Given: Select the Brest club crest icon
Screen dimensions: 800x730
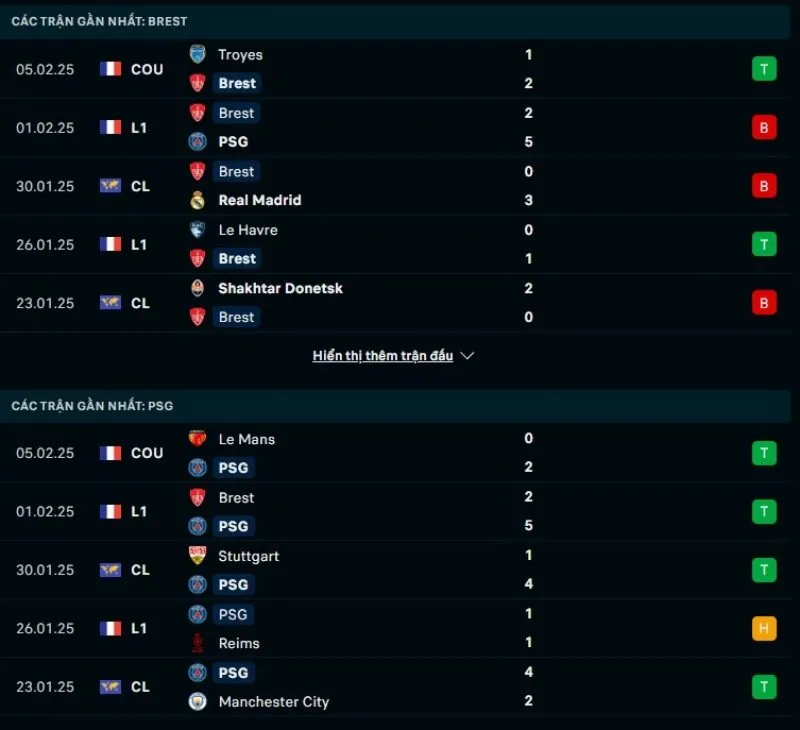Looking at the screenshot, I should pyautogui.click(x=198, y=83).
